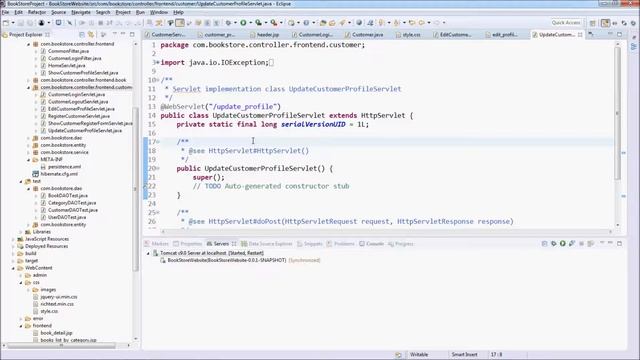The height and width of the screenshot is (360, 640).
Task: Click the New file toolbar icon
Action: 6,23
